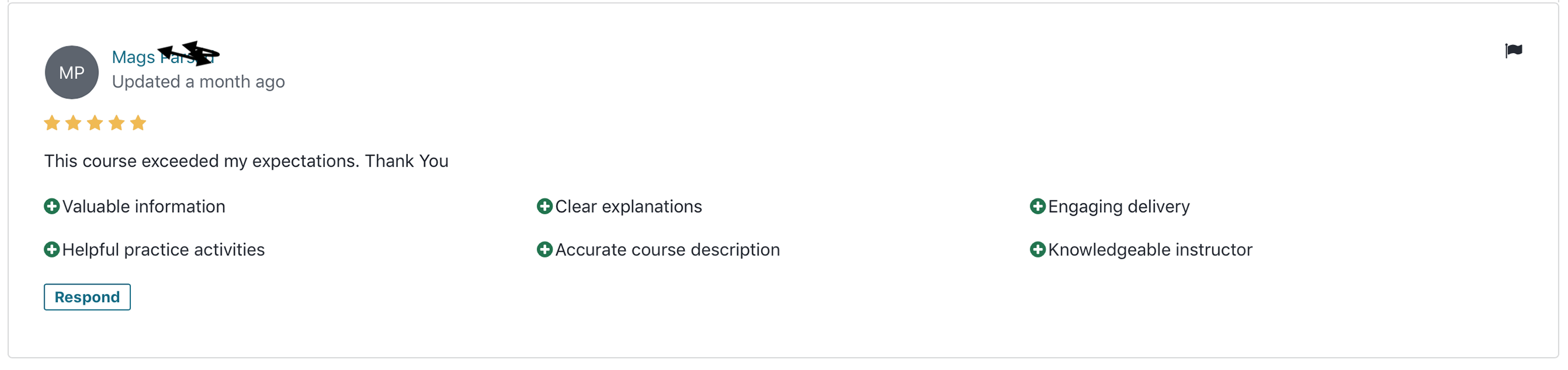This screenshot has width=1568, height=370.
Task: Click plus icon beside Knowledgeable instructor
Action: coord(1038,249)
